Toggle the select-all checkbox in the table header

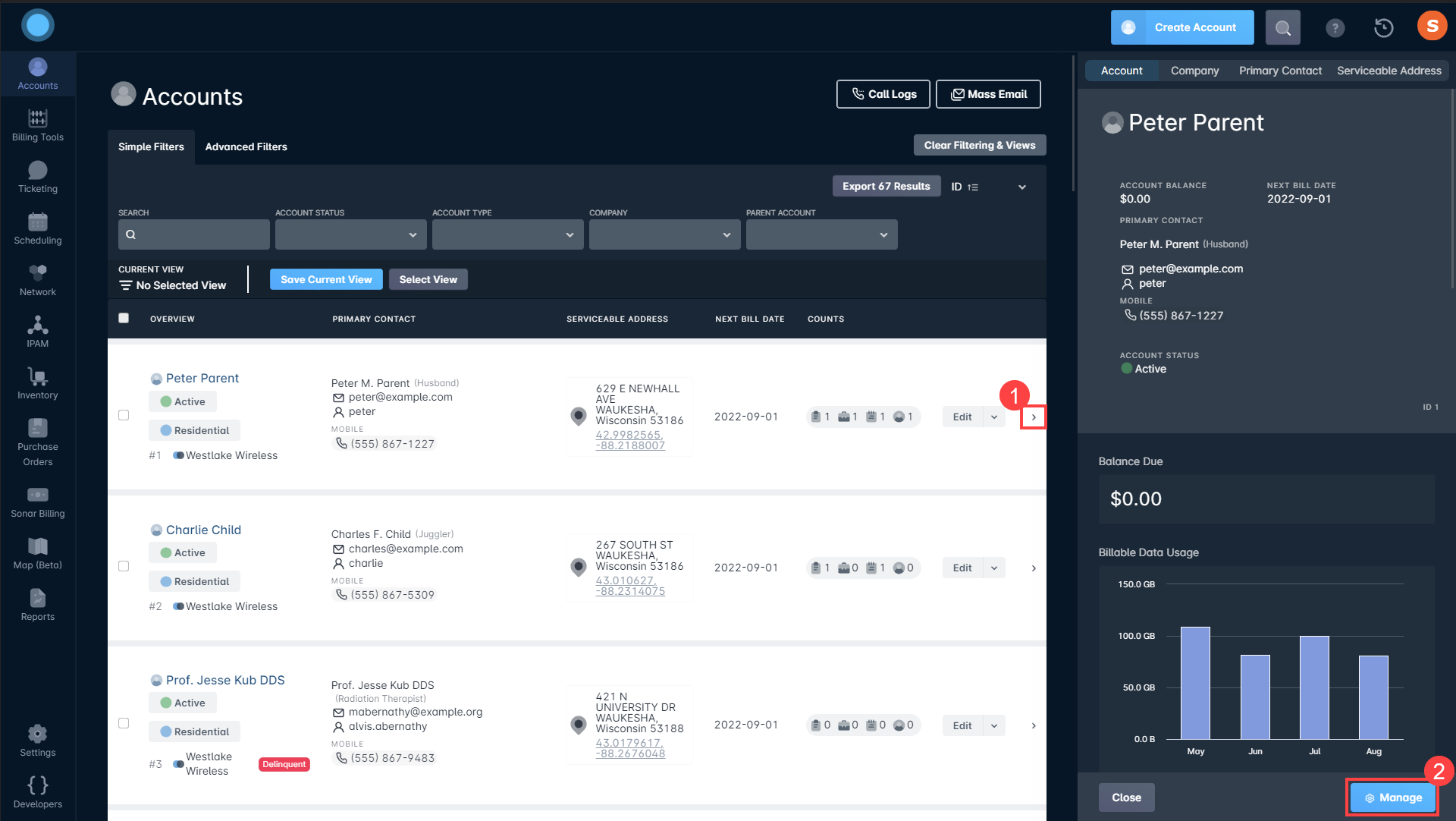[124, 318]
